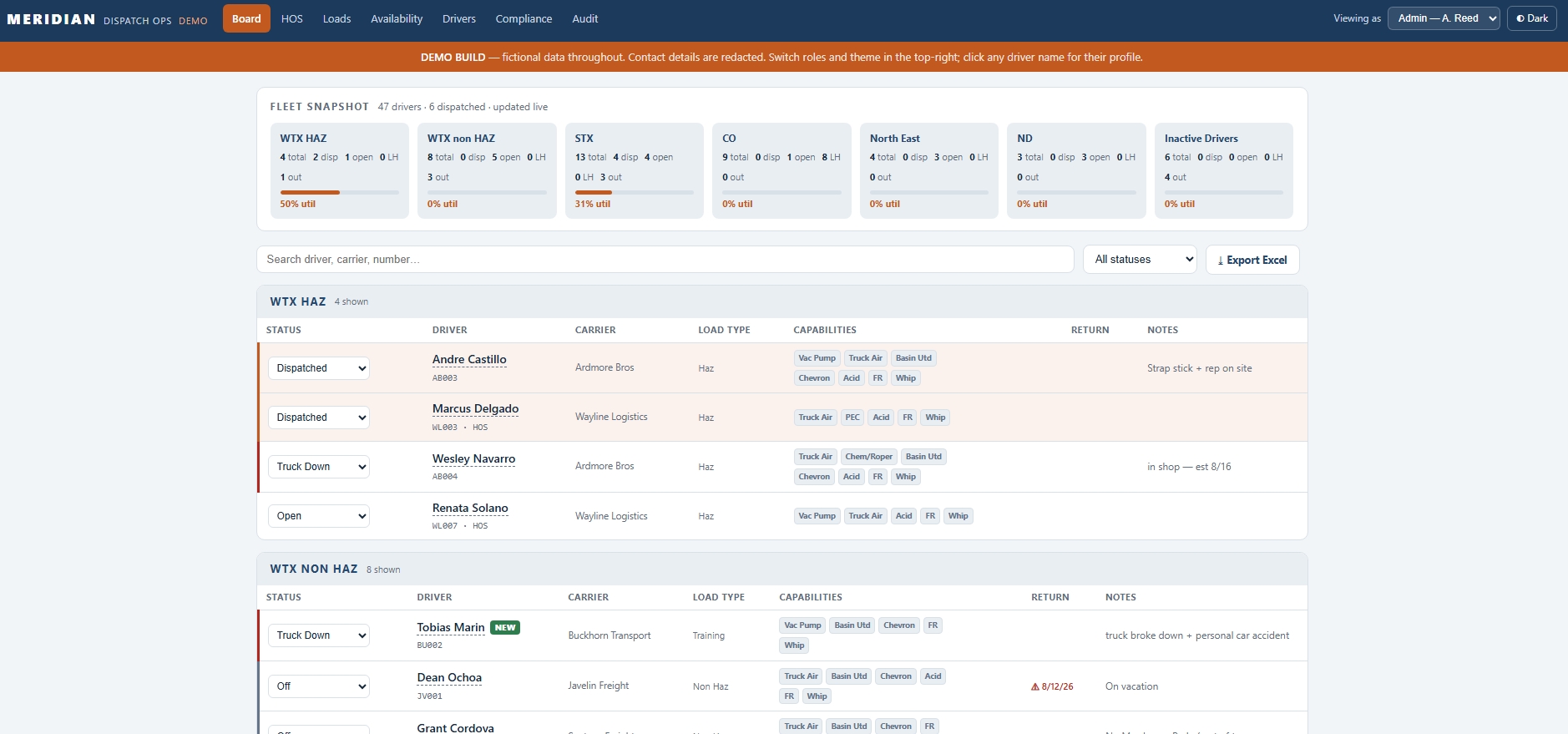
Task: Click the 'Training' load type cell
Action: (708, 635)
